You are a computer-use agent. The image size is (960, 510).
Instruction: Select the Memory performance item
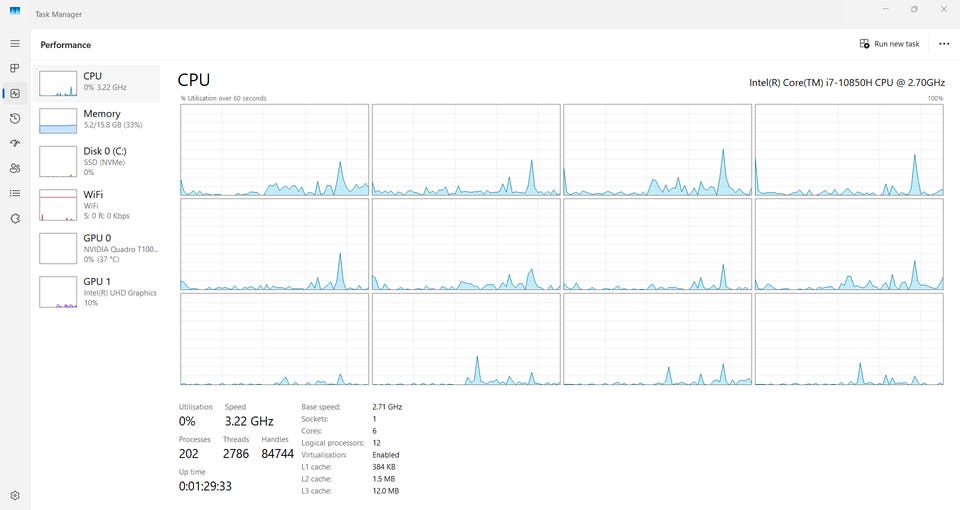click(x=97, y=121)
